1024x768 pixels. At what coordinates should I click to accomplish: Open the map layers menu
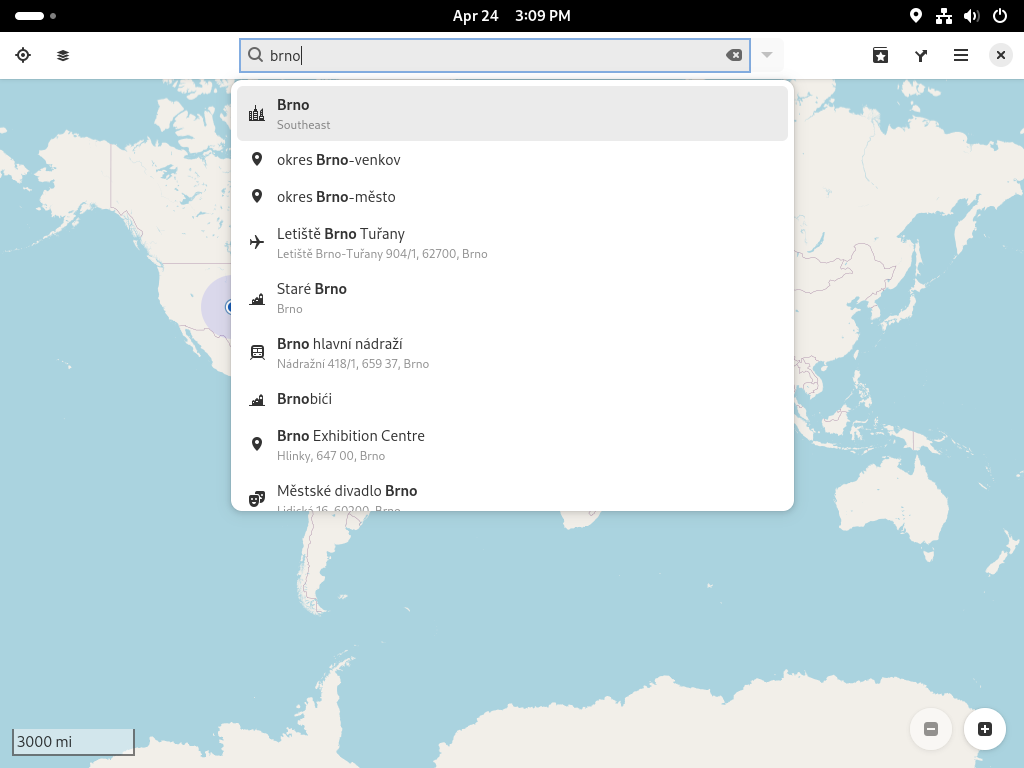(63, 56)
